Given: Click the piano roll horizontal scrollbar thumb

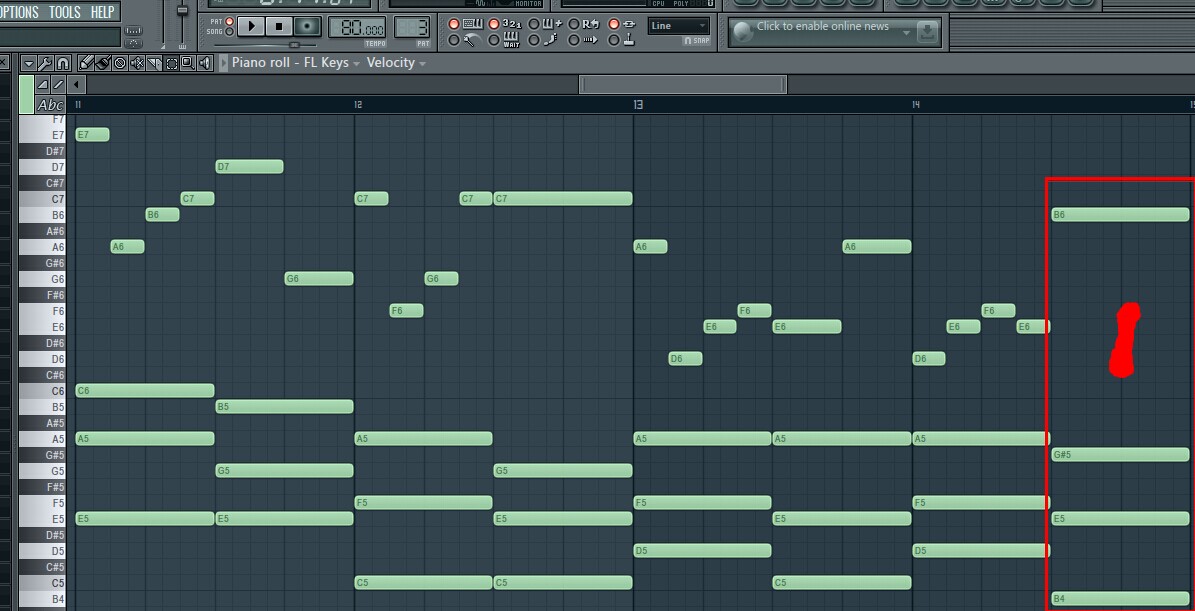Looking at the screenshot, I should point(683,85).
